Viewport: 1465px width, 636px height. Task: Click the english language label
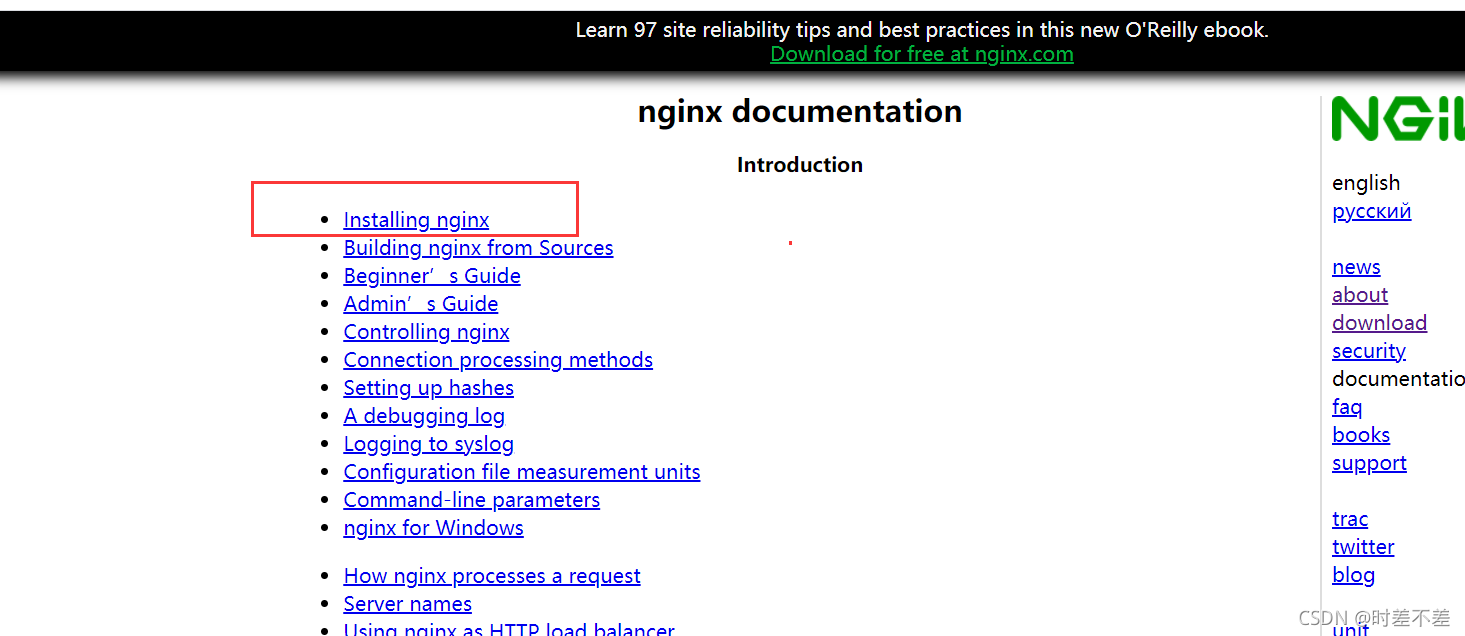1366,183
